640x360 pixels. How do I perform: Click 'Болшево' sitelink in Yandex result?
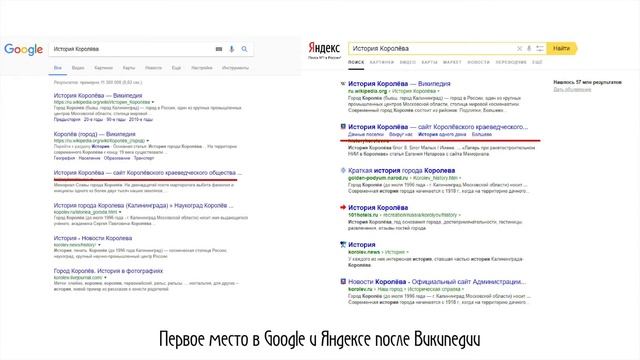[x=482, y=134]
